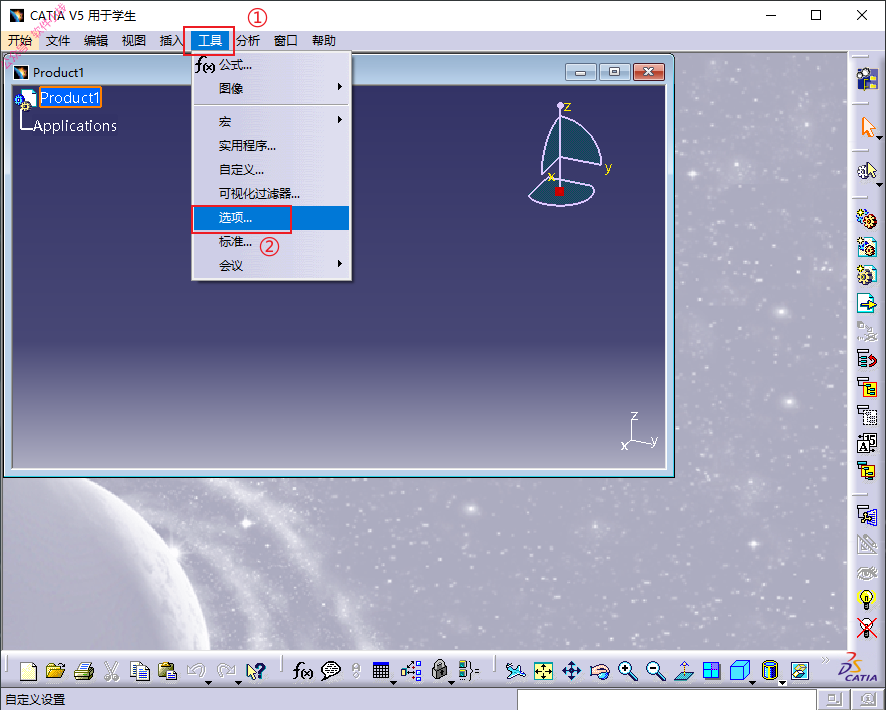
Task: Click the Fit All In icon
Action: (543, 671)
